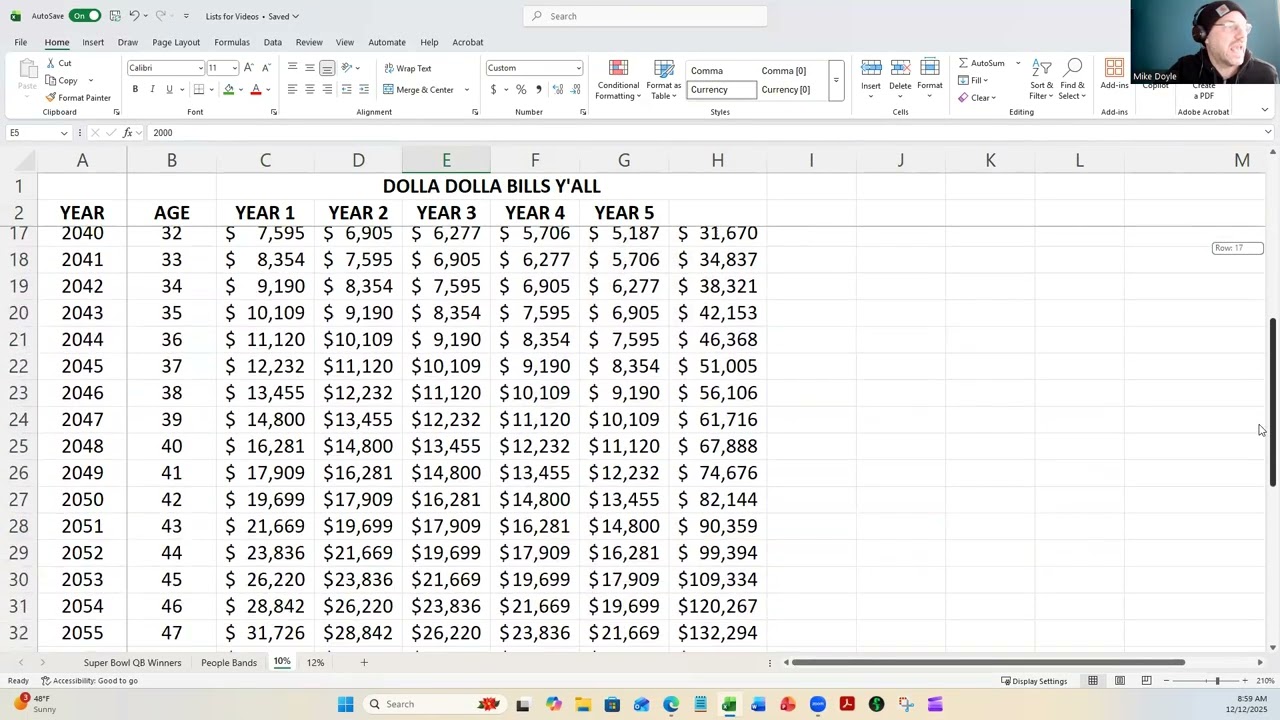Apply the percent style format
The height and width of the screenshot is (720, 1280).
coord(521,90)
